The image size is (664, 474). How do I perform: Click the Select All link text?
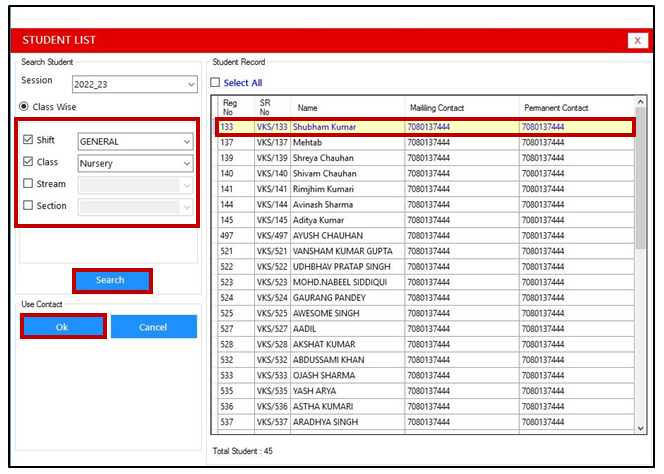pyautogui.click(x=243, y=83)
